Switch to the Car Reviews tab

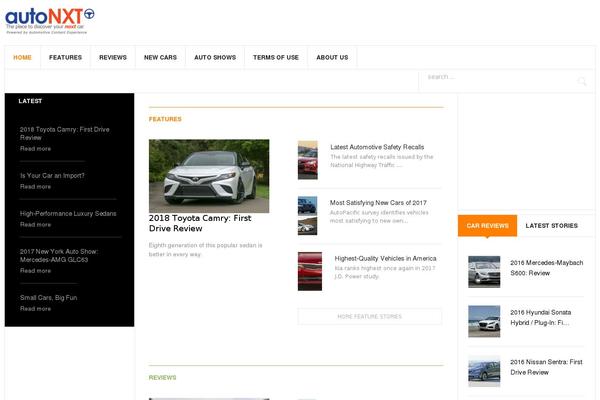[488, 226]
